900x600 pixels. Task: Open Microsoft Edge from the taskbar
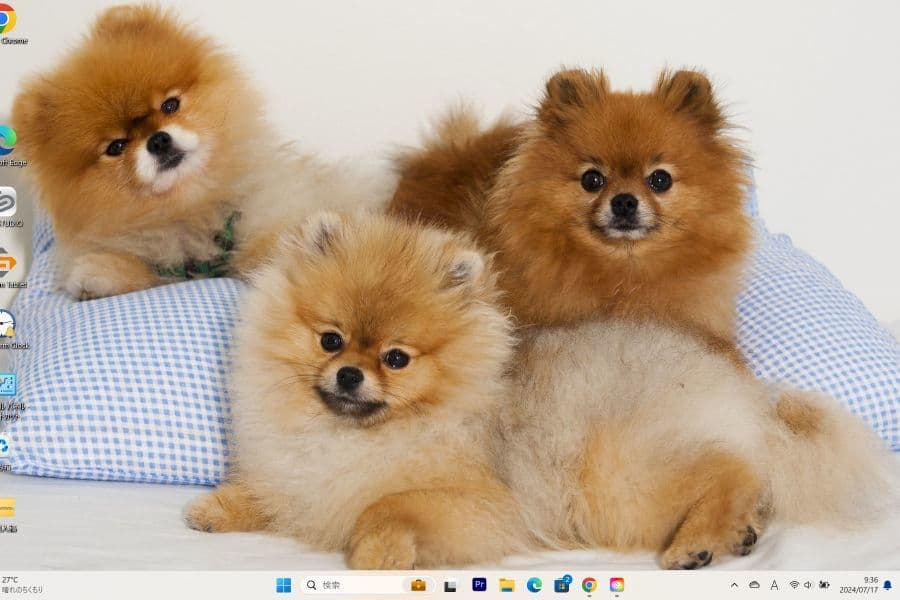[534, 585]
